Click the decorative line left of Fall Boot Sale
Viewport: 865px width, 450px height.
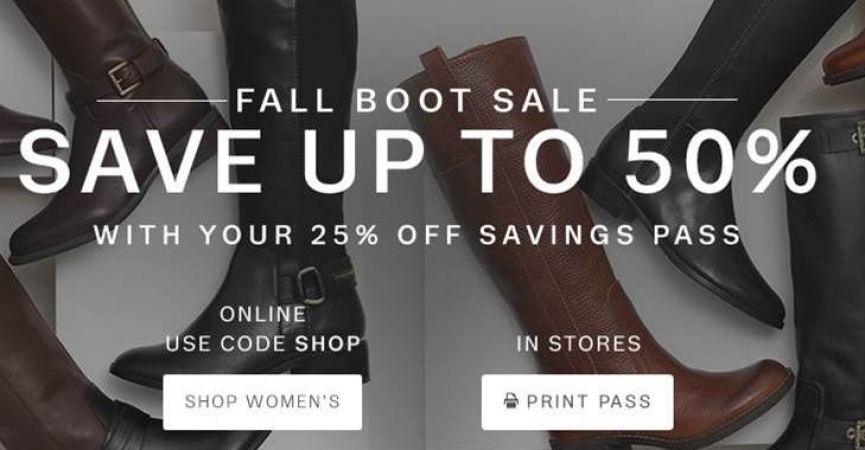162,100
